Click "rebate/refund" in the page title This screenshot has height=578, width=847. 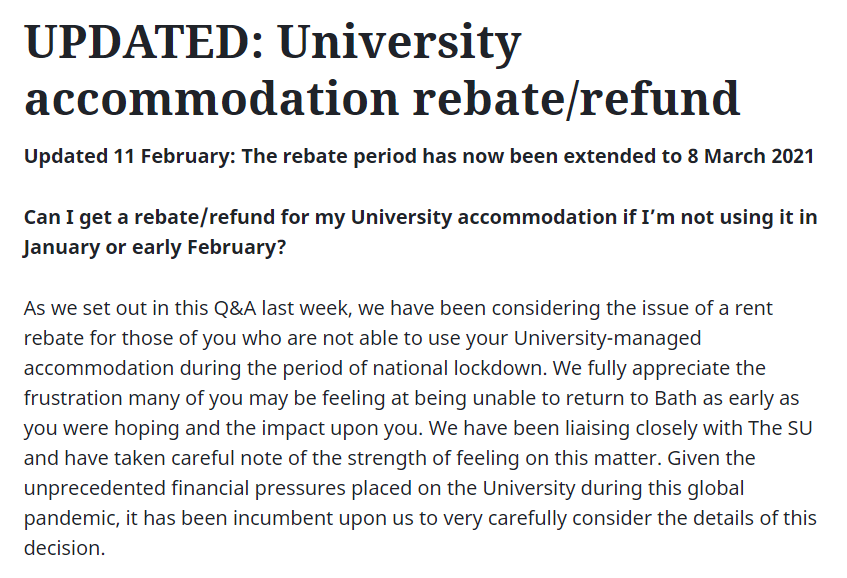pos(576,99)
